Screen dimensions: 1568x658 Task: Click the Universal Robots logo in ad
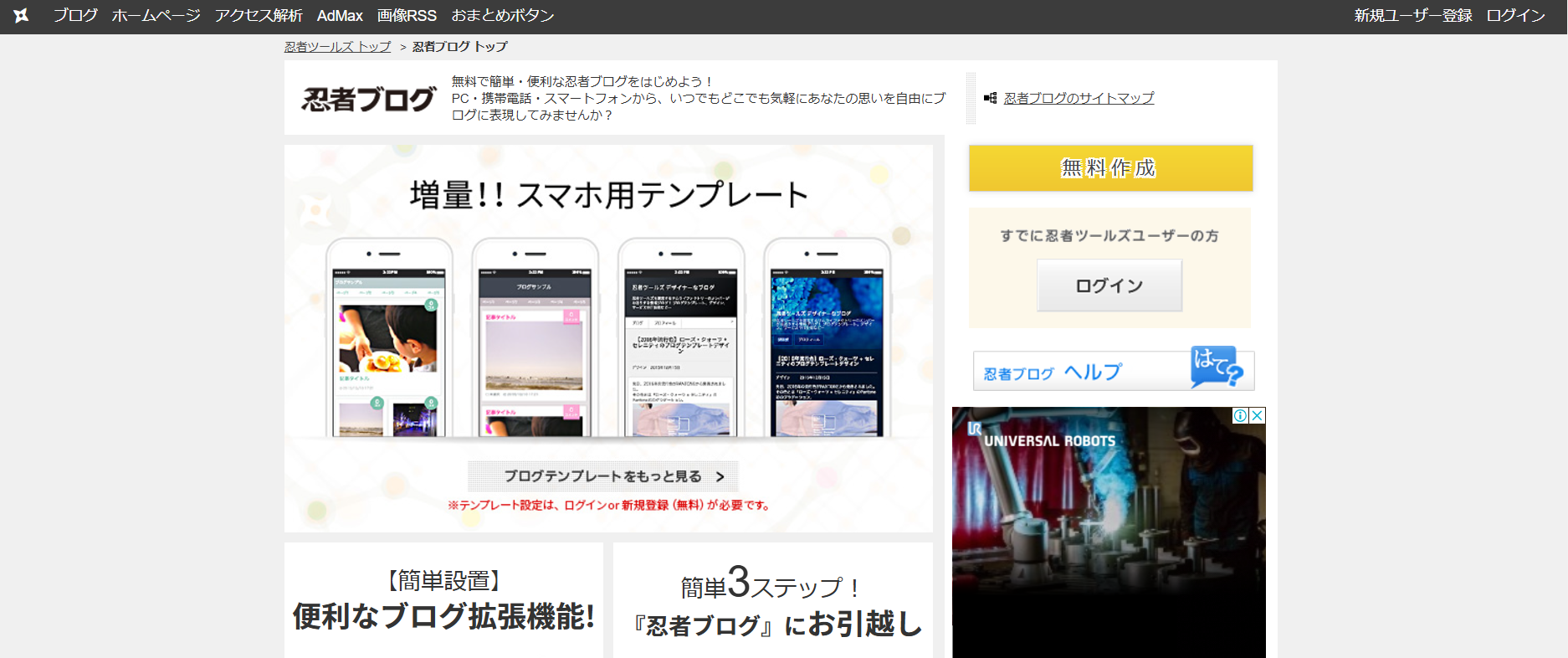(x=1042, y=434)
